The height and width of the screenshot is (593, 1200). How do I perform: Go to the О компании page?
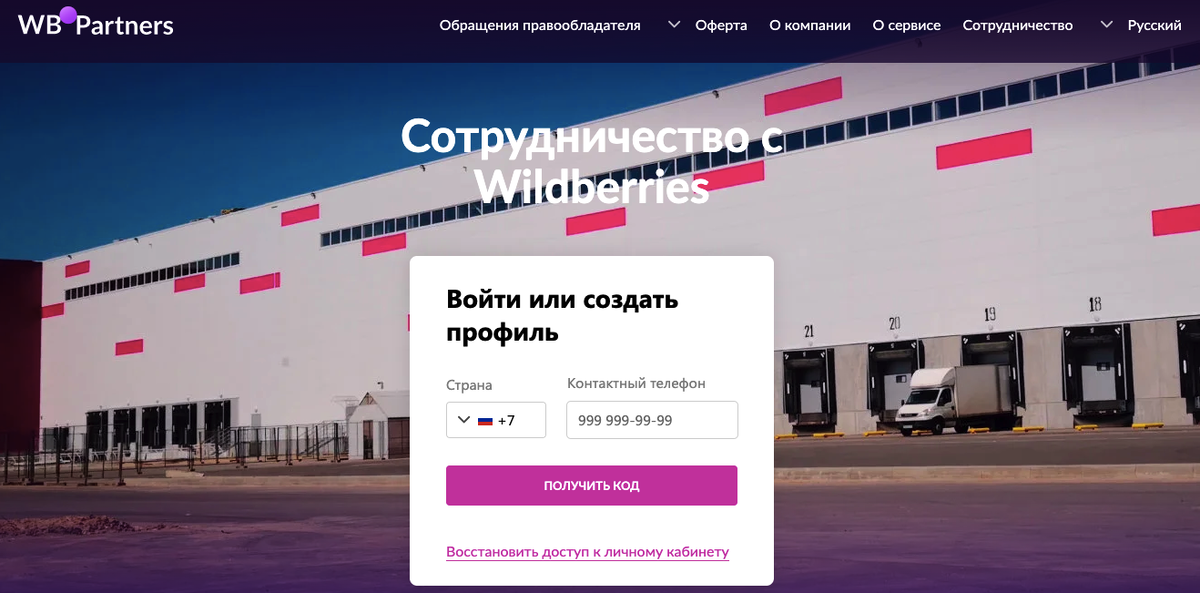tap(810, 25)
